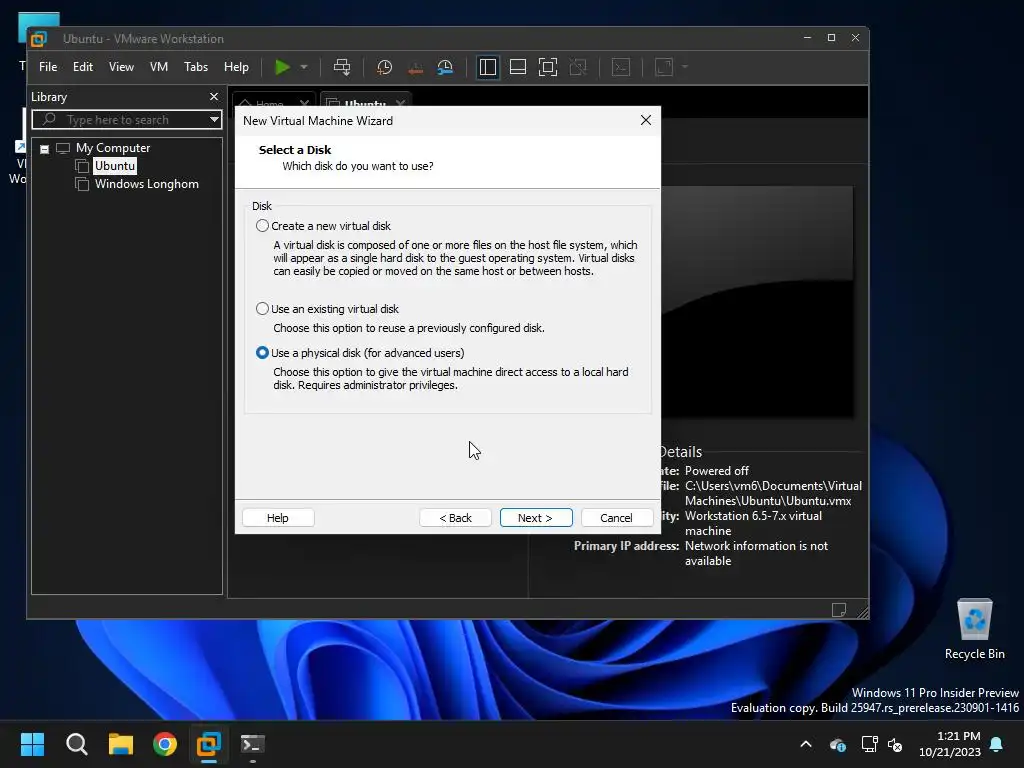The width and height of the screenshot is (1024, 768).
Task: Click the muted volume tray icon
Action: point(895,744)
